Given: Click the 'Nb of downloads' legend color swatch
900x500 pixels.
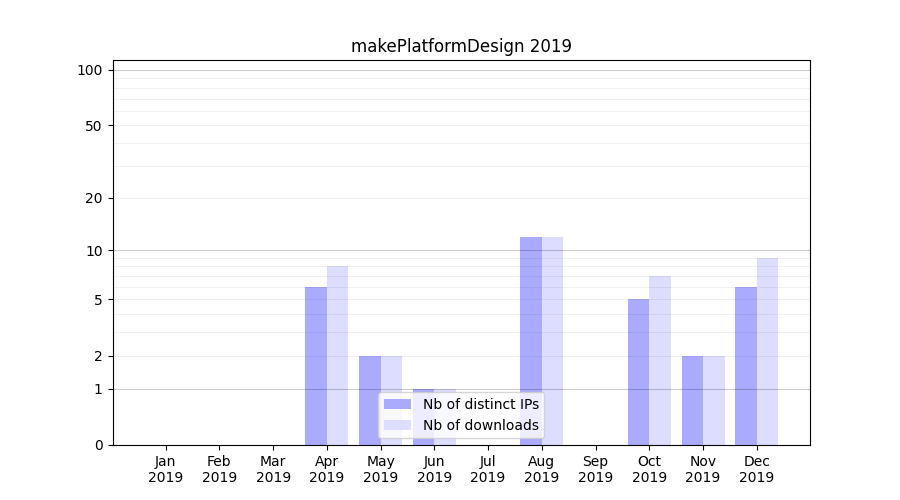Looking at the screenshot, I should pyautogui.click(x=397, y=425).
